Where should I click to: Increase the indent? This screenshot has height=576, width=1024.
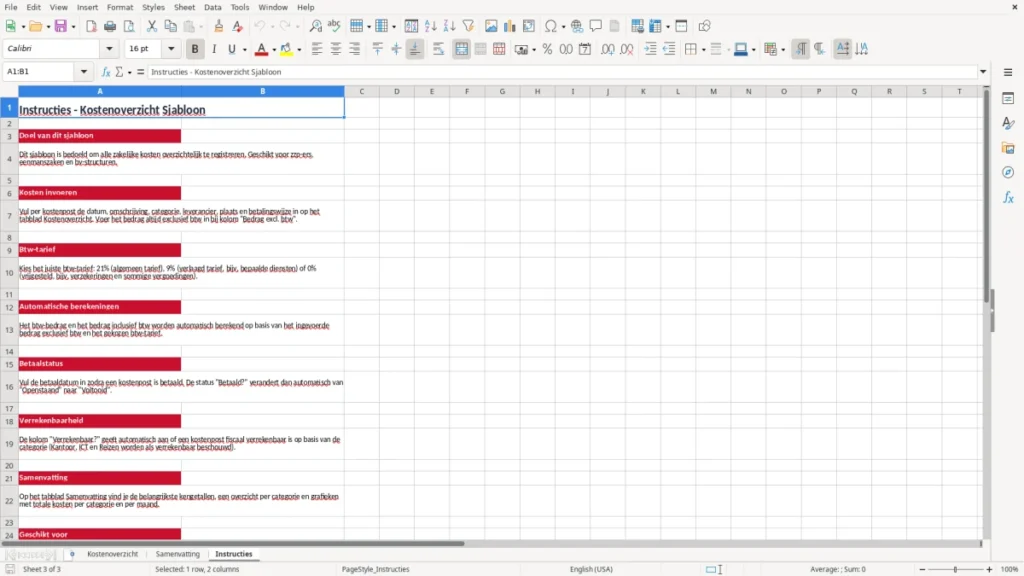650,49
